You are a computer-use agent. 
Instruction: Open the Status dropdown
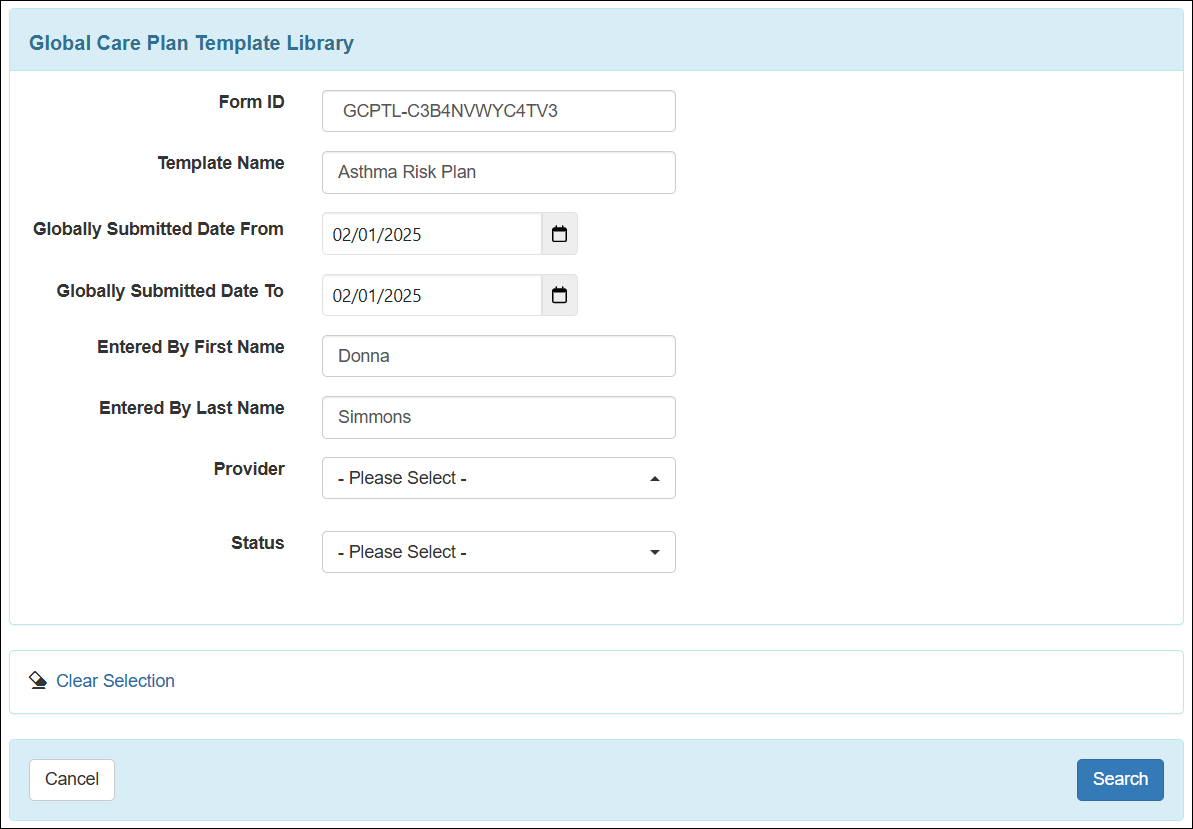(x=498, y=551)
